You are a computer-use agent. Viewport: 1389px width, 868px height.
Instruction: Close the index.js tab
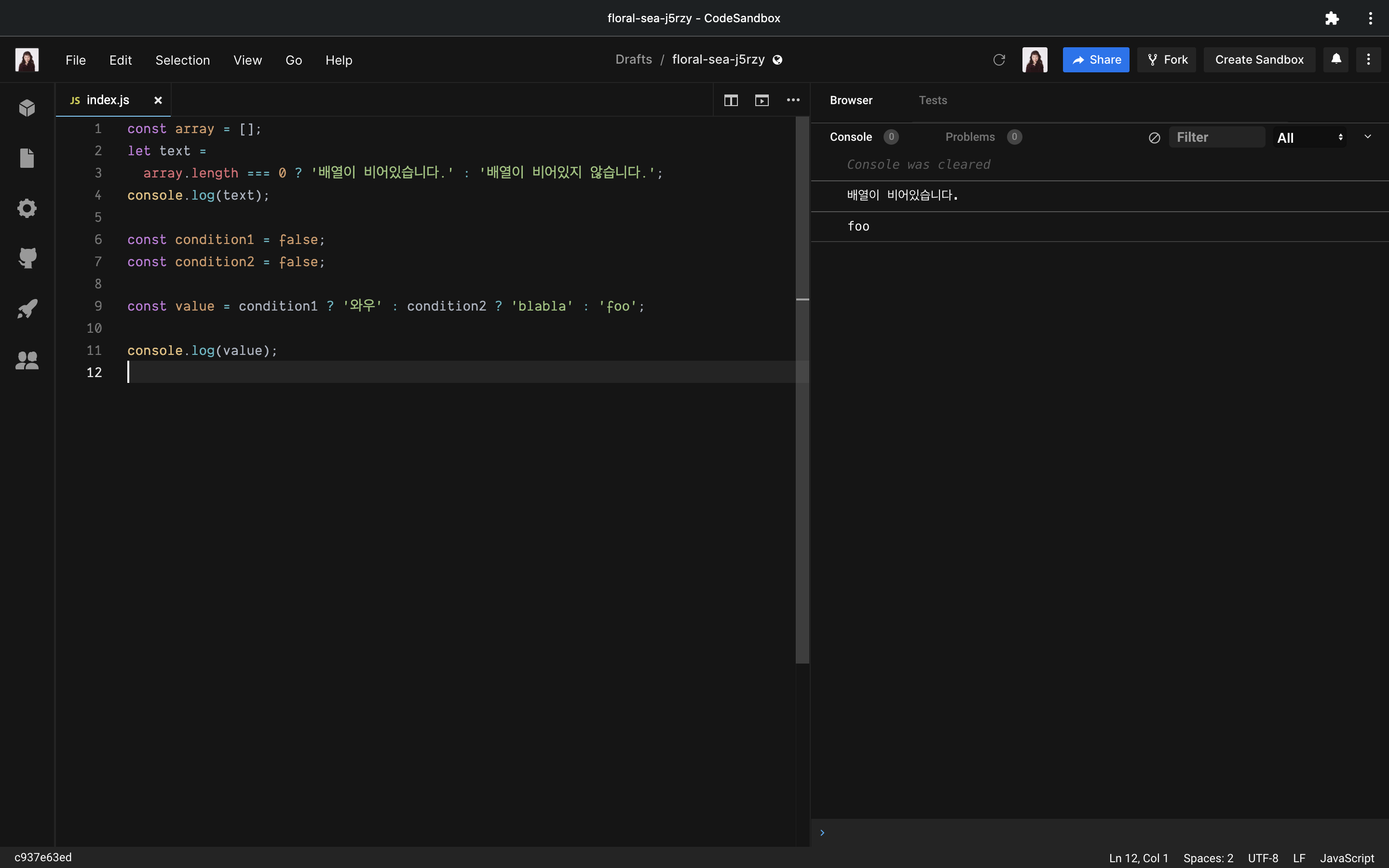tap(158, 100)
